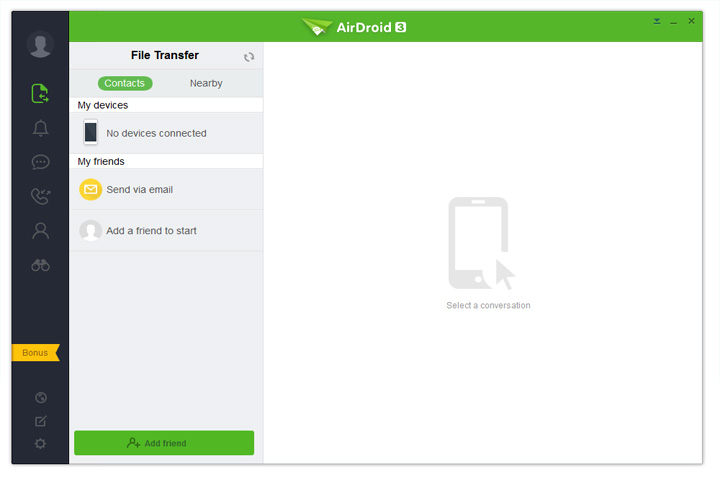Screen dimensions: 720x480
Task: Click the globe web icon in sidebar
Action: click(40, 397)
